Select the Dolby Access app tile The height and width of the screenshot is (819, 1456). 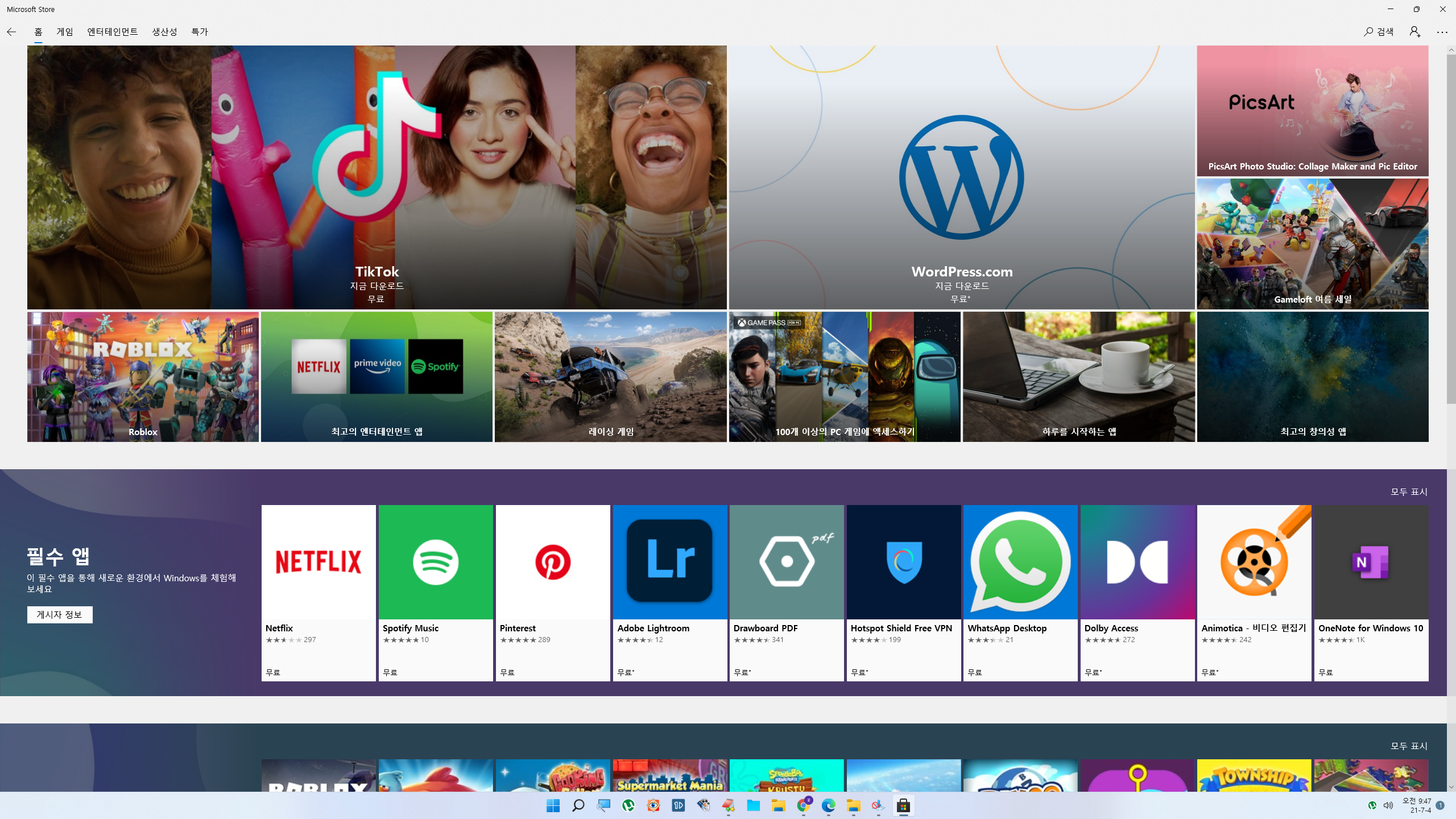[x=1137, y=591]
